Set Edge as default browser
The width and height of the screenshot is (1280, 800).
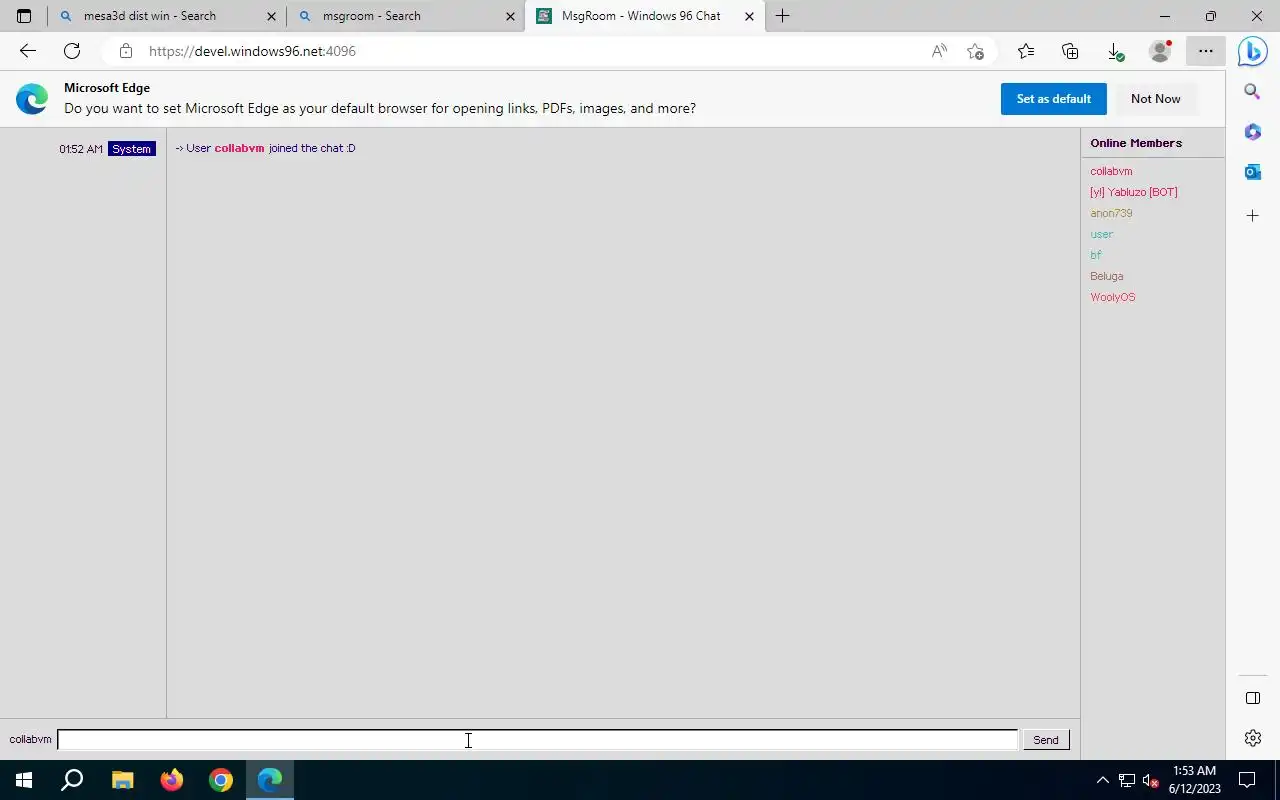(1053, 99)
